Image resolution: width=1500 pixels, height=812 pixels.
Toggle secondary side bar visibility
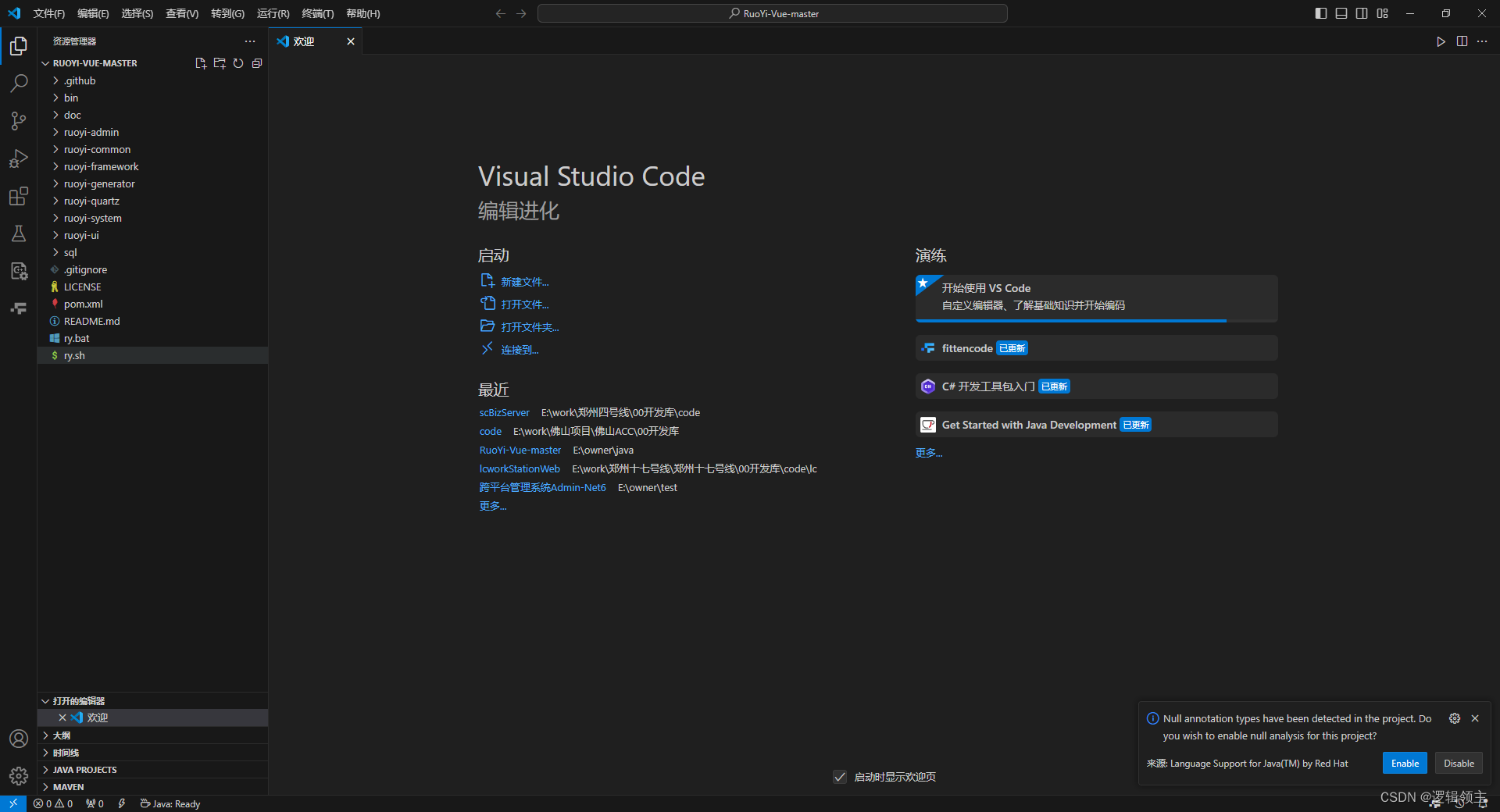[x=1362, y=13]
